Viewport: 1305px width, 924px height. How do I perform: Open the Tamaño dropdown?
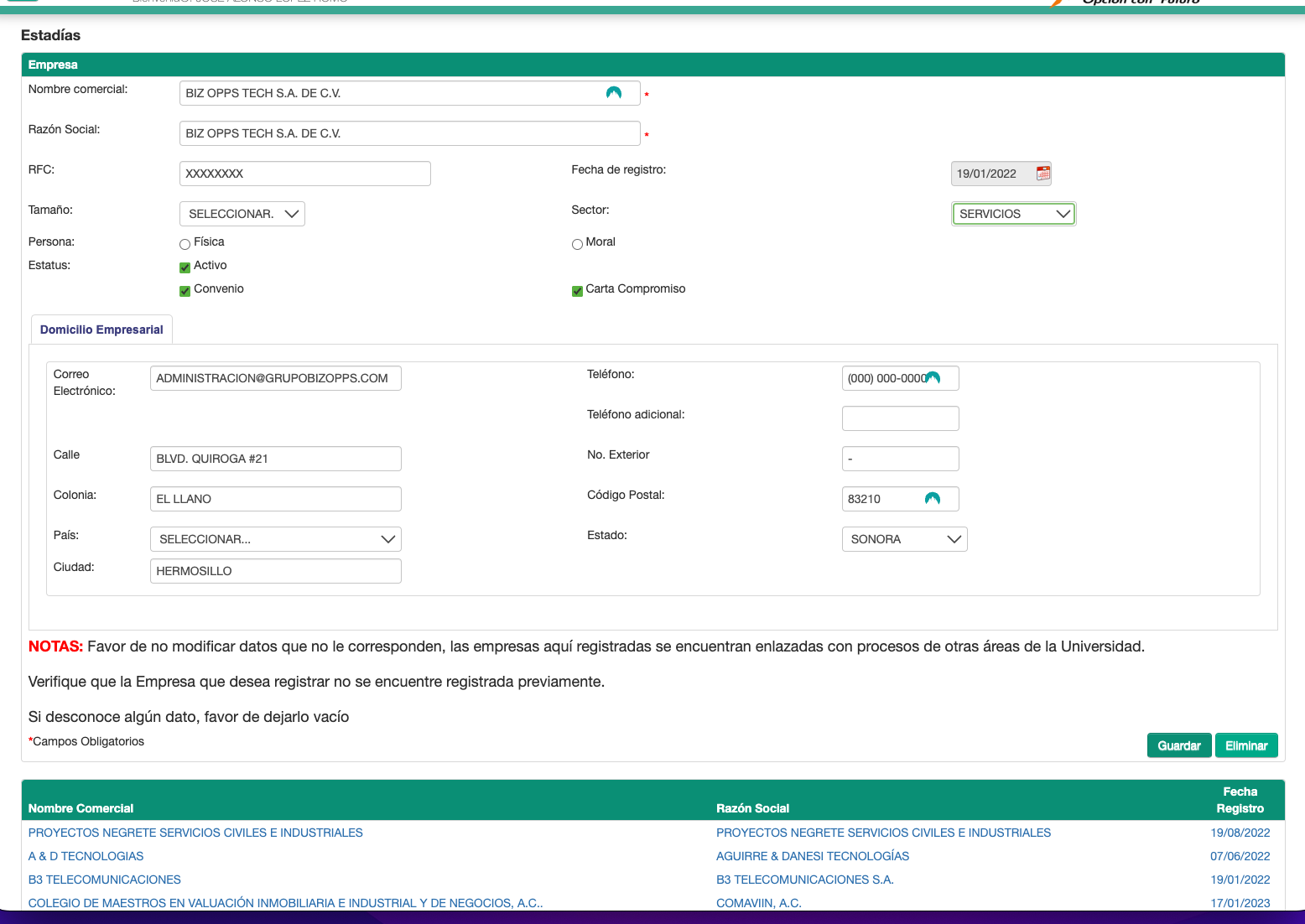(242, 214)
